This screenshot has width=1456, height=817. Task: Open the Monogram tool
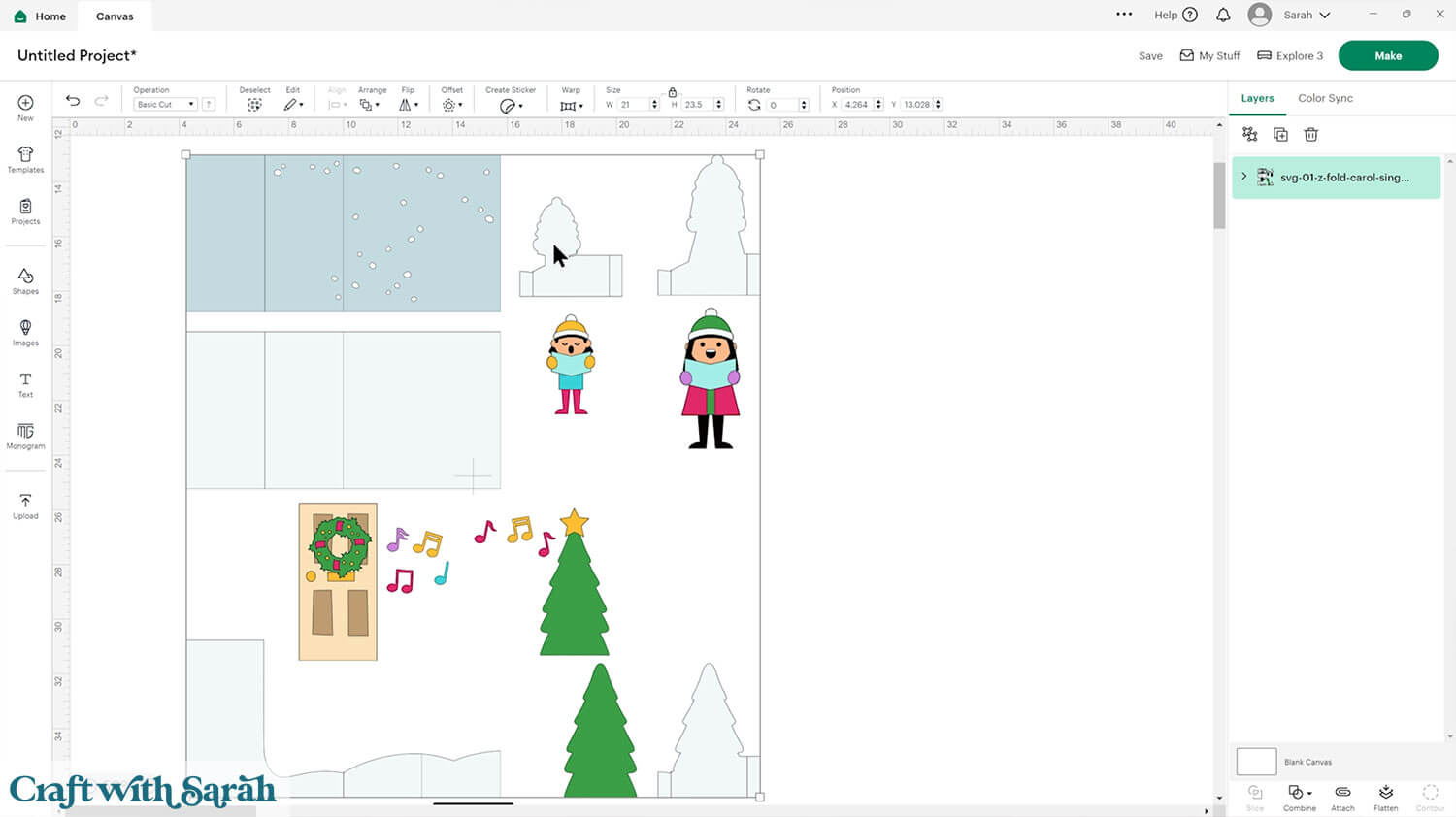pos(25,436)
